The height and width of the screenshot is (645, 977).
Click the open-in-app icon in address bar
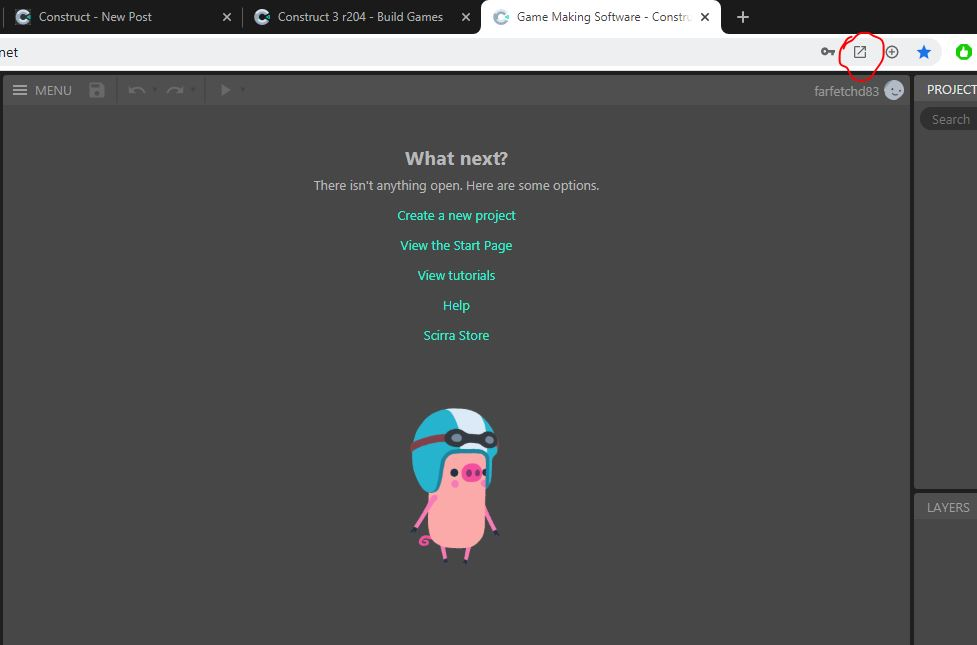coord(860,52)
